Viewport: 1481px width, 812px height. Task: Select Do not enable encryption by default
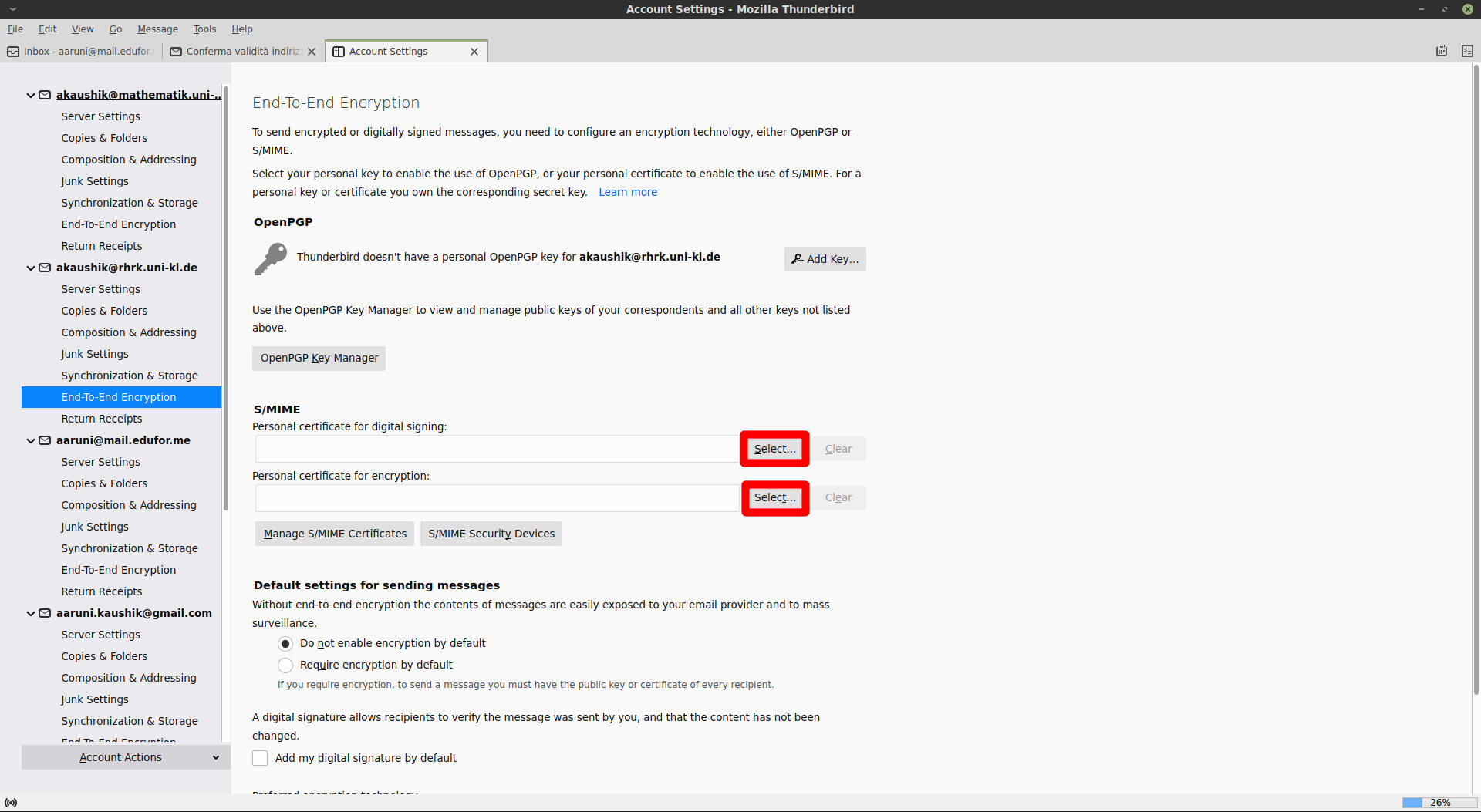click(x=285, y=644)
